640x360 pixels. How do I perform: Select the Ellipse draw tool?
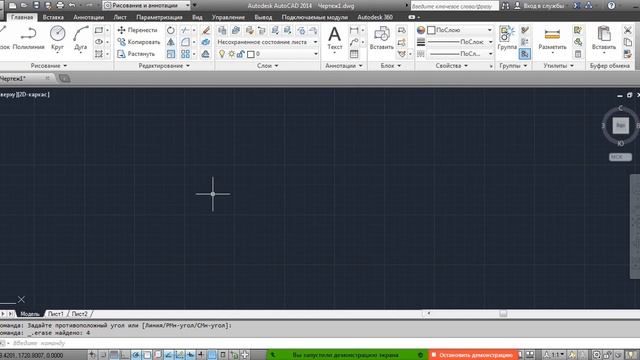(x=99, y=42)
